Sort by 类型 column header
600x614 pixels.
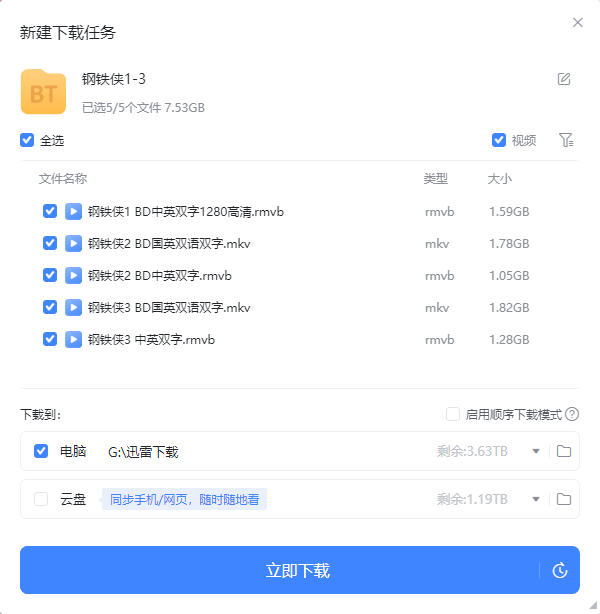coord(436,179)
